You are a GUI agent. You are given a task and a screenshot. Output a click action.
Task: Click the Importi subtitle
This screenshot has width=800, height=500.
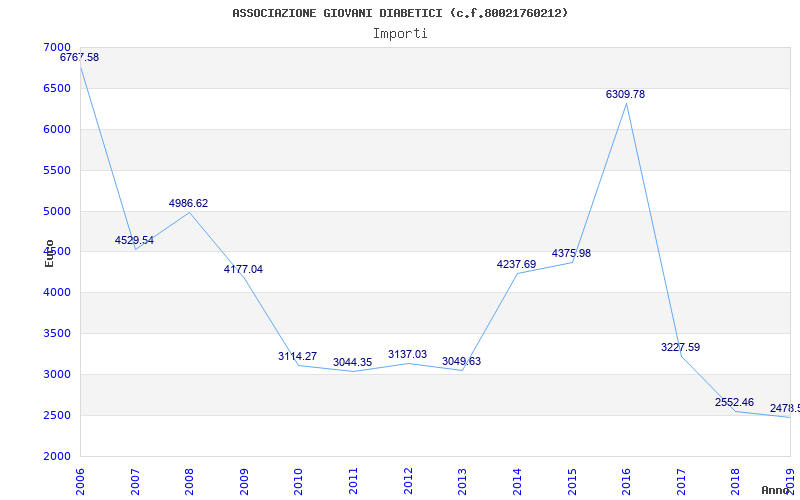click(x=400, y=34)
